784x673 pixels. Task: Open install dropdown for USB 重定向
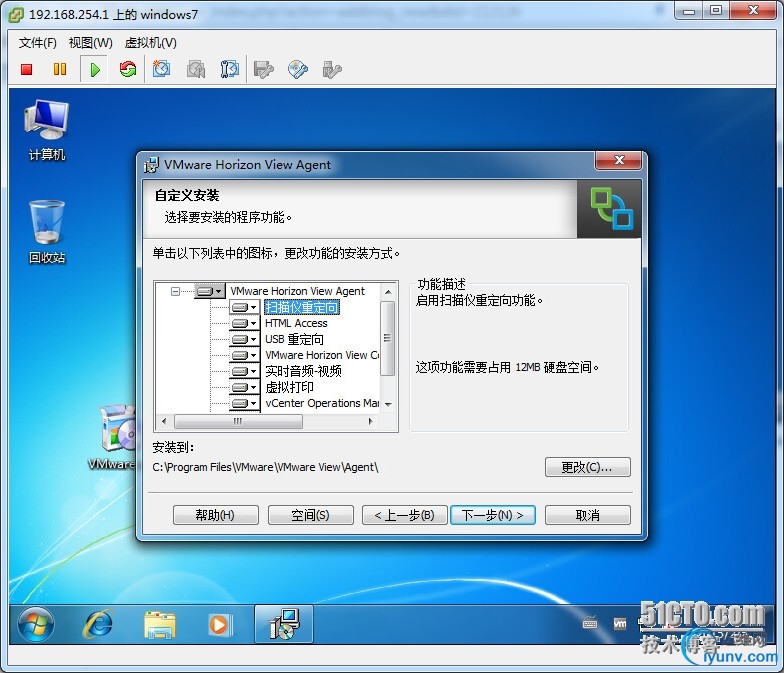pos(244,339)
